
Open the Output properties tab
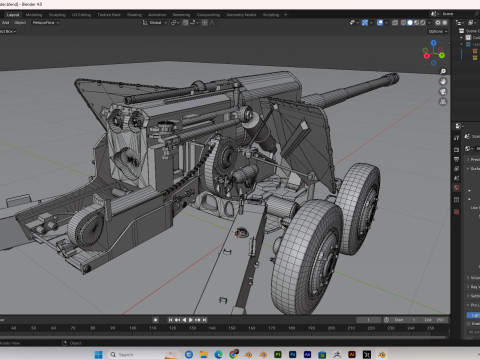tap(457, 159)
